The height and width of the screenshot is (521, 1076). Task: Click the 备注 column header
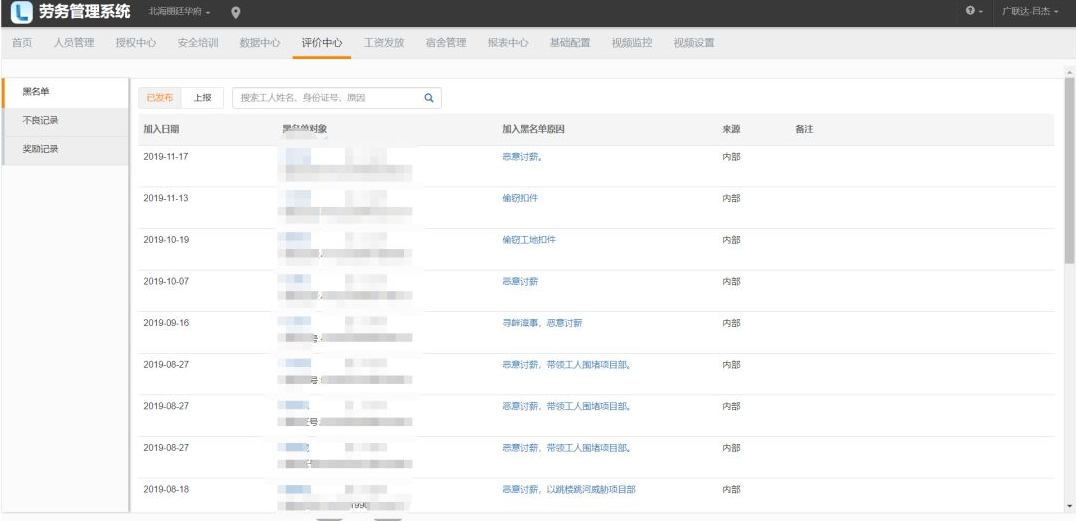[x=804, y=129]
